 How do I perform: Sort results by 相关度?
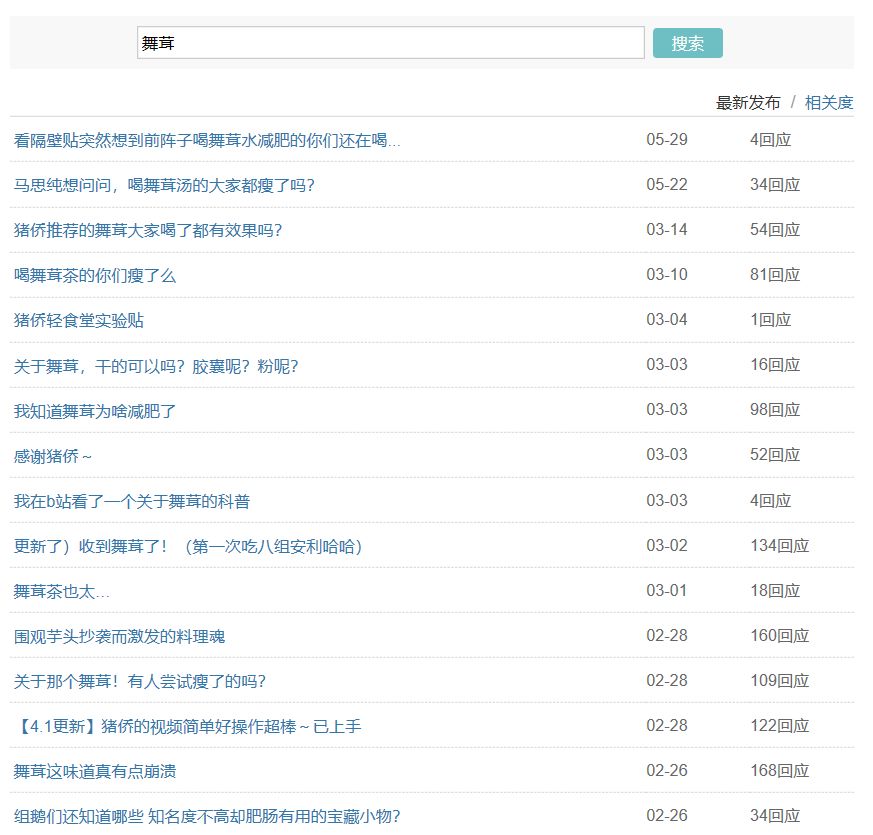(x=828, y=103)
